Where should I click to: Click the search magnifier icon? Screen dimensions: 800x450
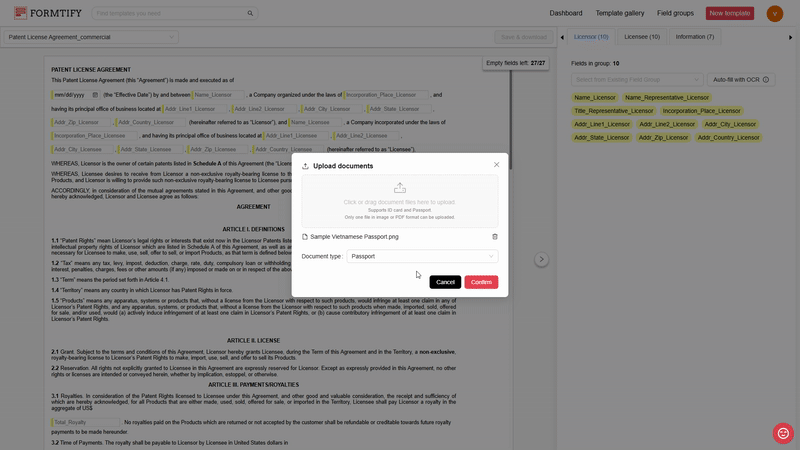click(x=250, y=14)
